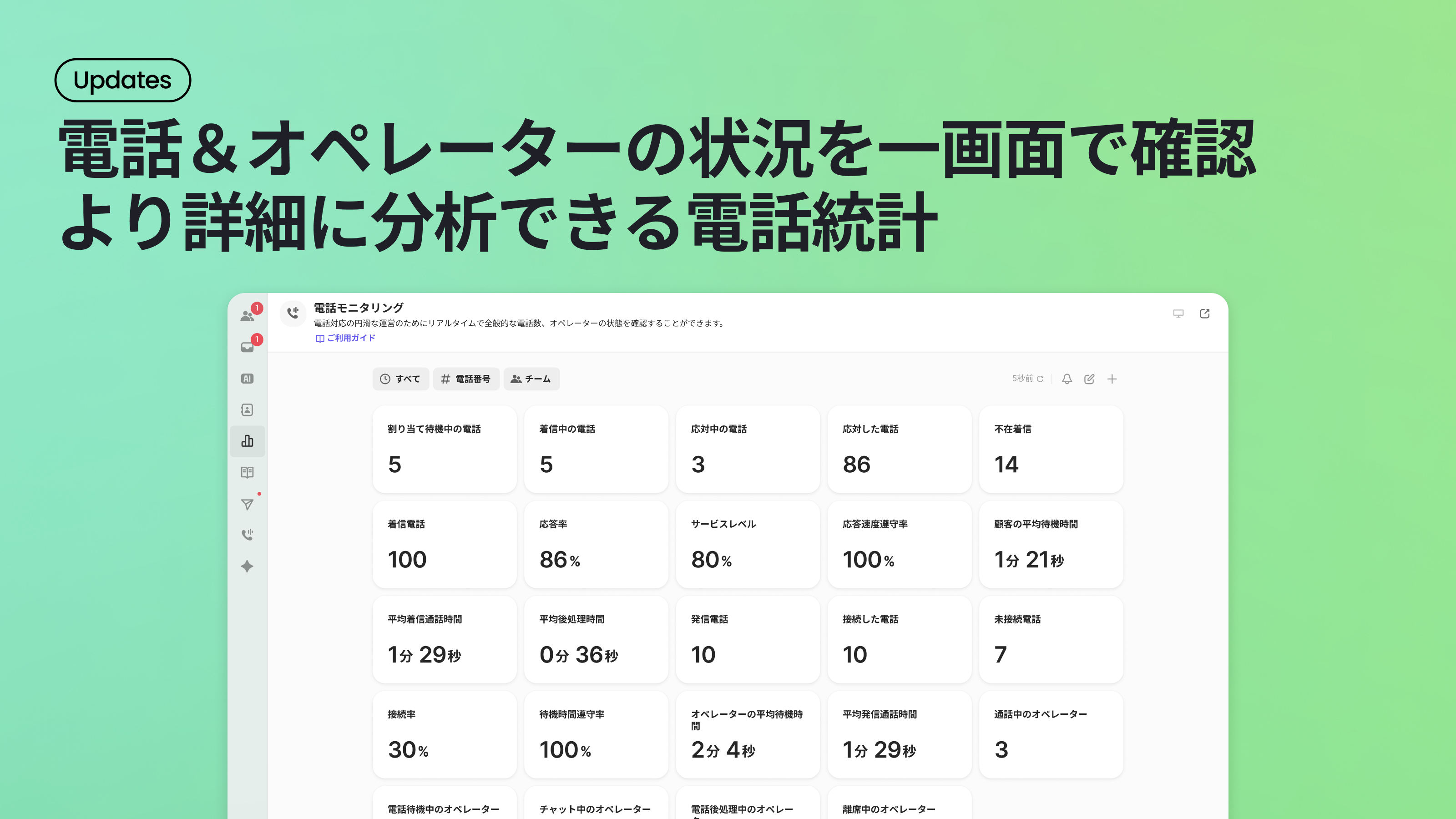Click the sparkle star icon in sidebar
The image size is (1456, 819).
247,566
